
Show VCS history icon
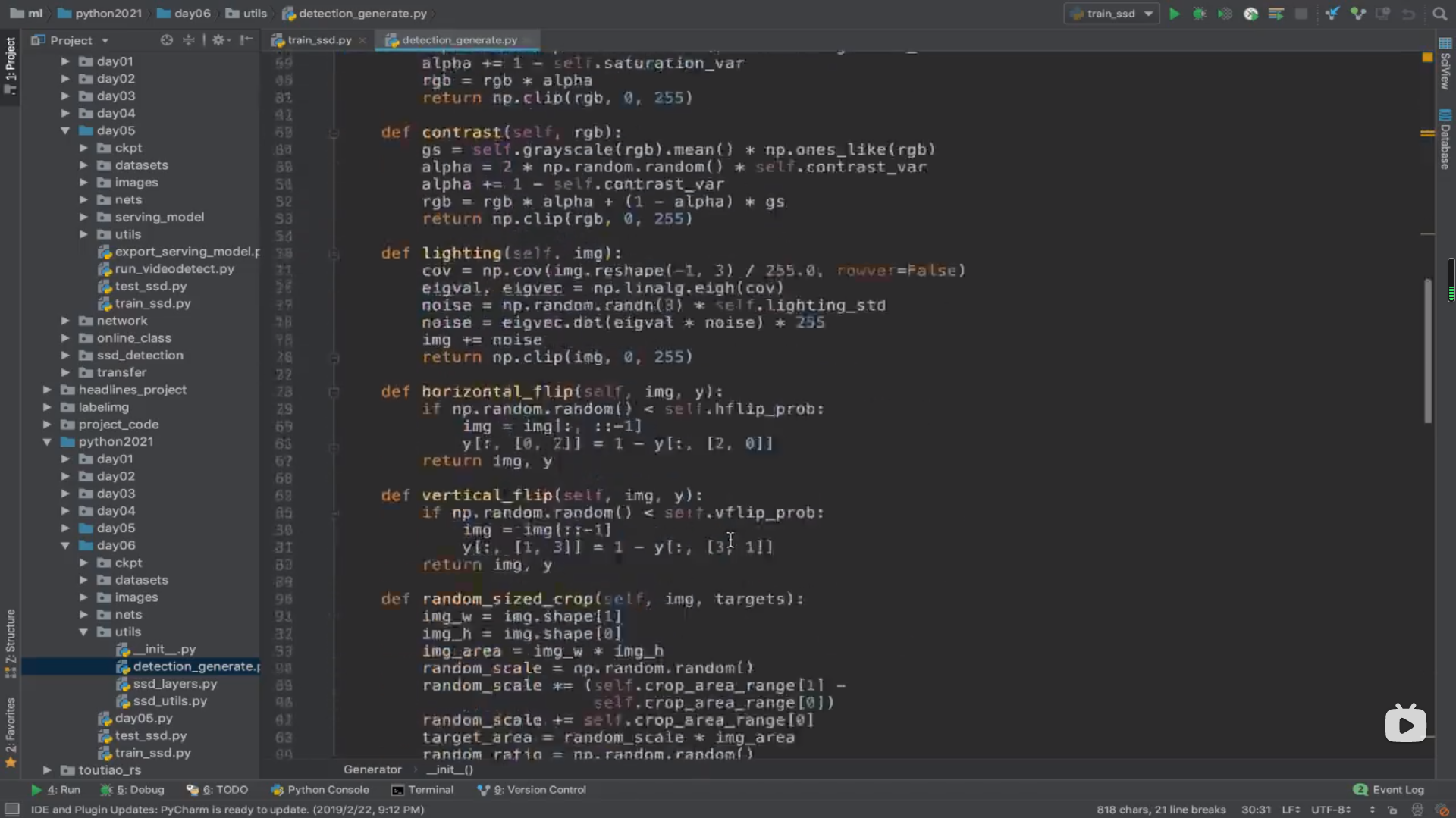pyautogui.click(x=1383, y=14)
